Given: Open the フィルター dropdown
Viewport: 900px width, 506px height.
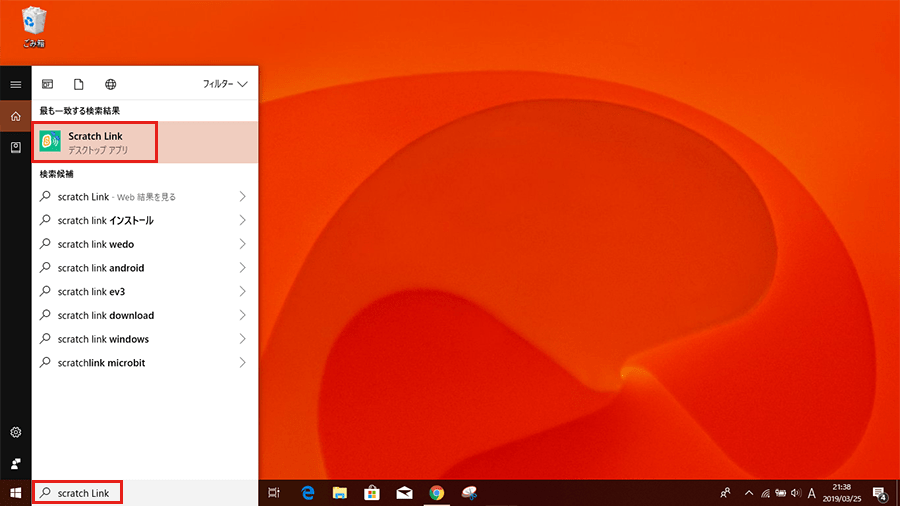Looking at the screenshot, I should pyautogui.click(x=224, y=84).
